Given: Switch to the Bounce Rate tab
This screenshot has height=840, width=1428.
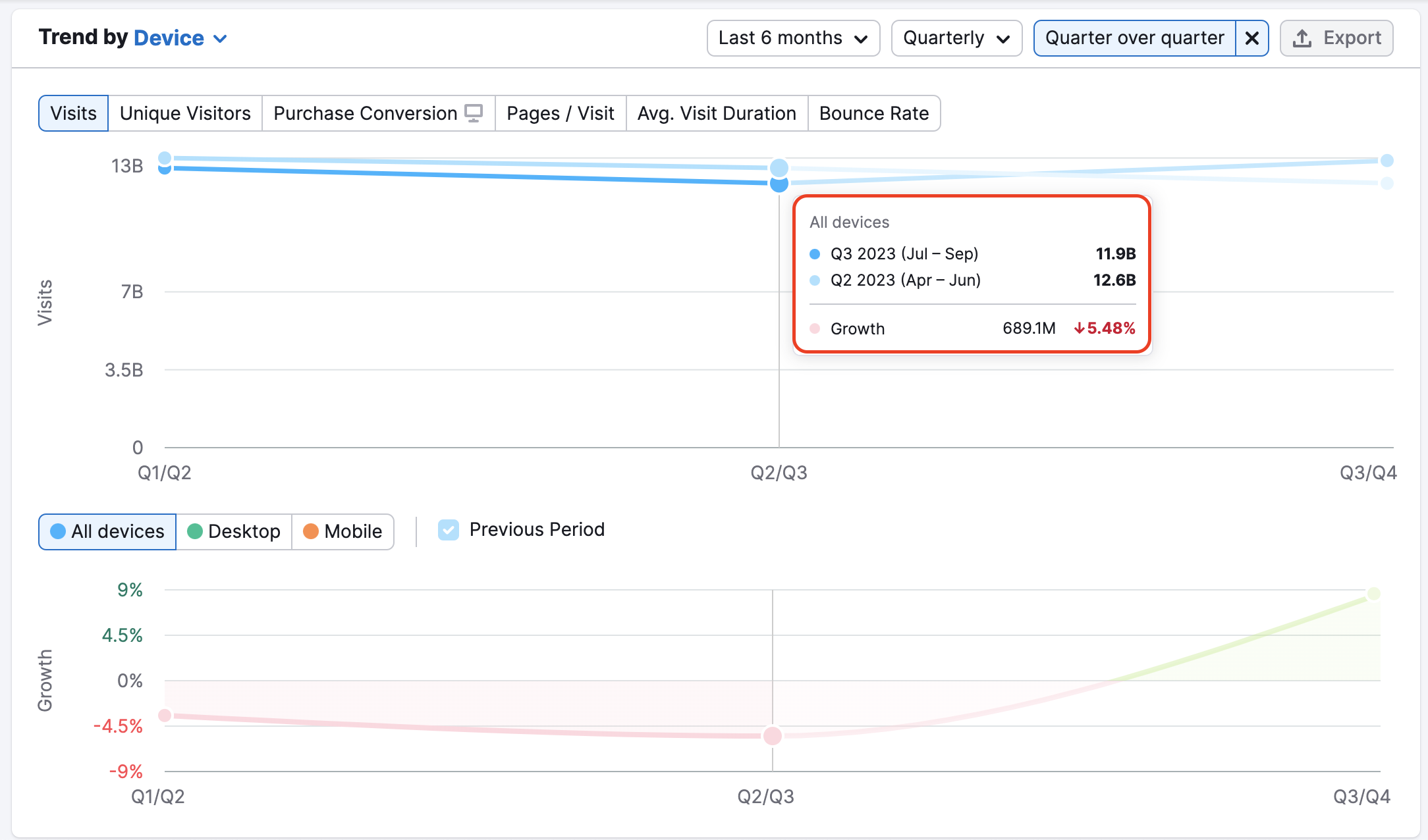Looking at the screenshot, I should (x=874, y=113).
